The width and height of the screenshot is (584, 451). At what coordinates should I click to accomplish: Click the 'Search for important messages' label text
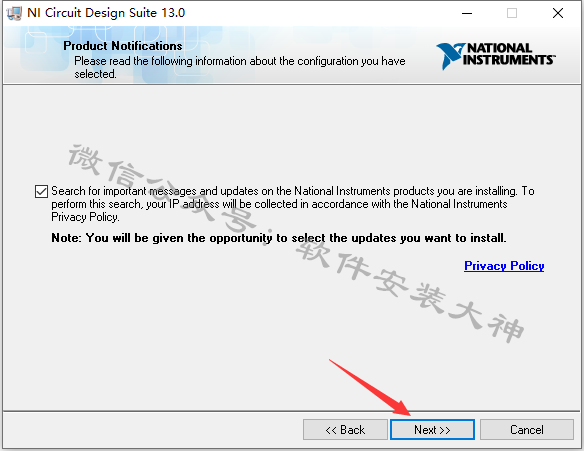tap(293, 204)
